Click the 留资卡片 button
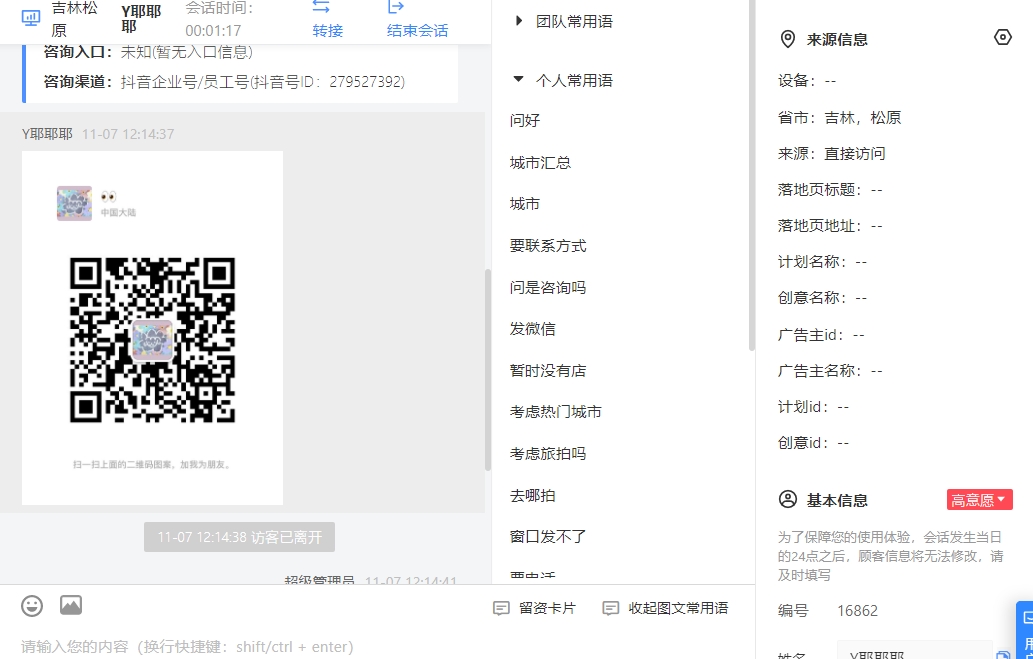Image resolution: width=1033 pixels, height=659 pixels. [x=534, y=608]
